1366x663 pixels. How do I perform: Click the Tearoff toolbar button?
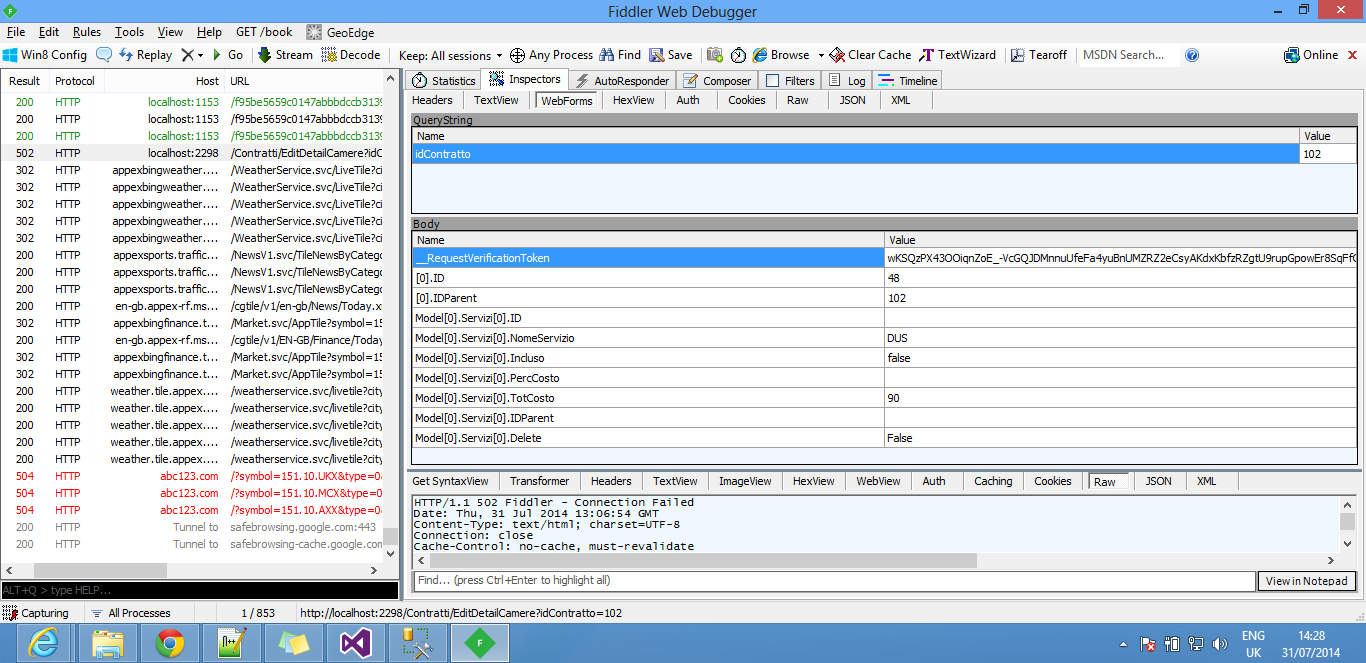(1039, 55)
